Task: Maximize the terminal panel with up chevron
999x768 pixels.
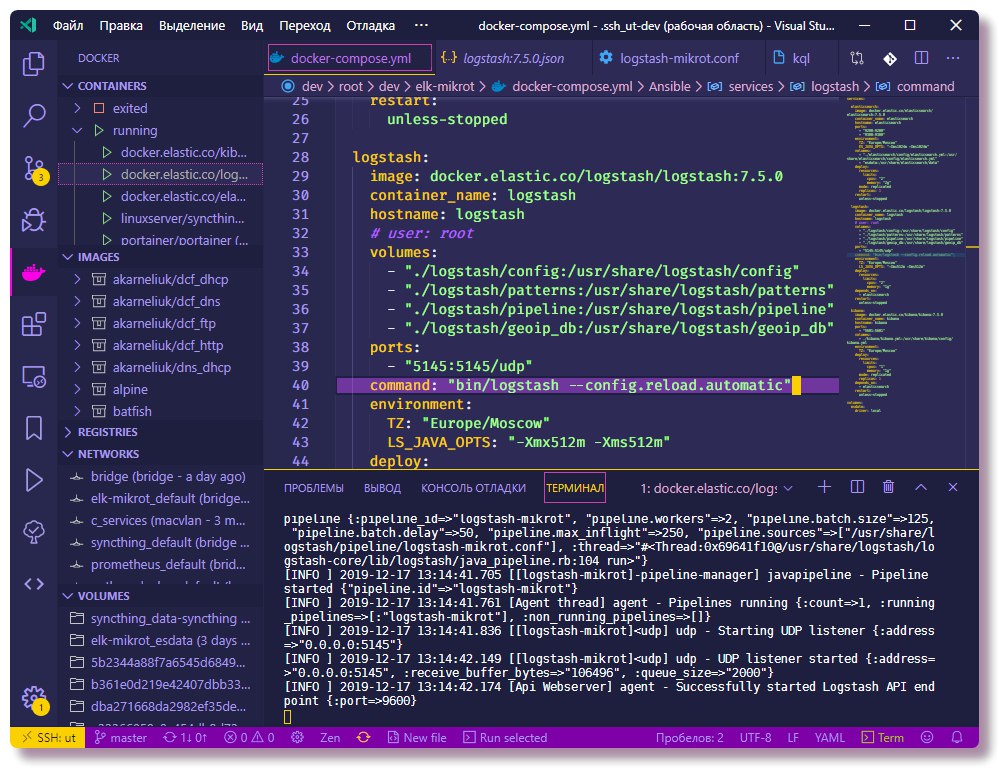Action: click(x=921, y=488)
